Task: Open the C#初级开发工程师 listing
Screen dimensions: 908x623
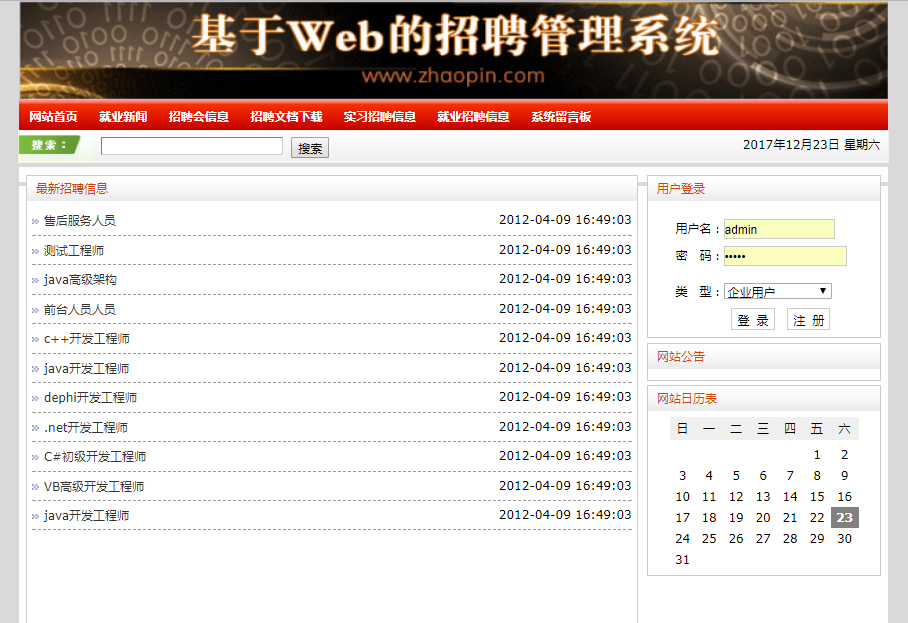Action: click(x=95, y=457)
